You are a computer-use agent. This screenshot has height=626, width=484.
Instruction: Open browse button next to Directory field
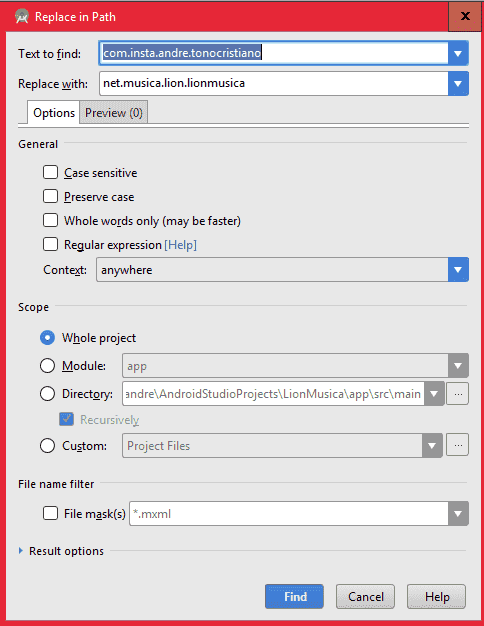pos(458,394)
